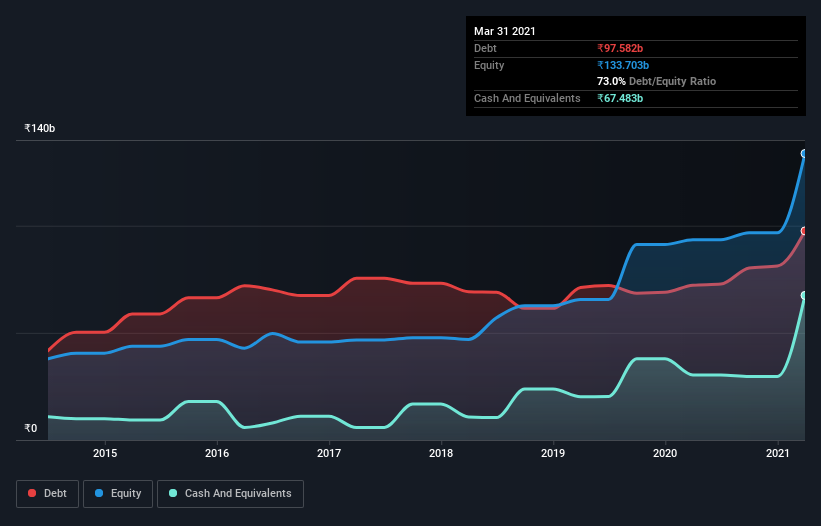Screen dimensions: 821x526
Task: Click the 2019 x-axis label
Action: pos(553,453)
